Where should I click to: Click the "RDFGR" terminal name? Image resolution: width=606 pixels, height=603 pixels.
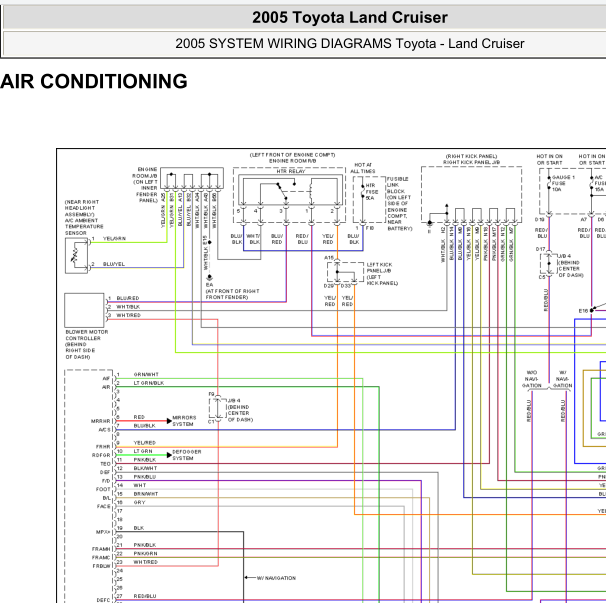pyautogui.click(x=101, y=455)
